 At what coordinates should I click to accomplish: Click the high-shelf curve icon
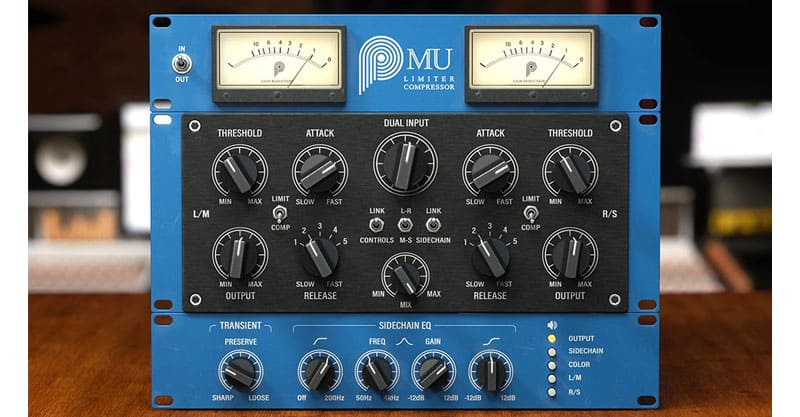[491, 340]
